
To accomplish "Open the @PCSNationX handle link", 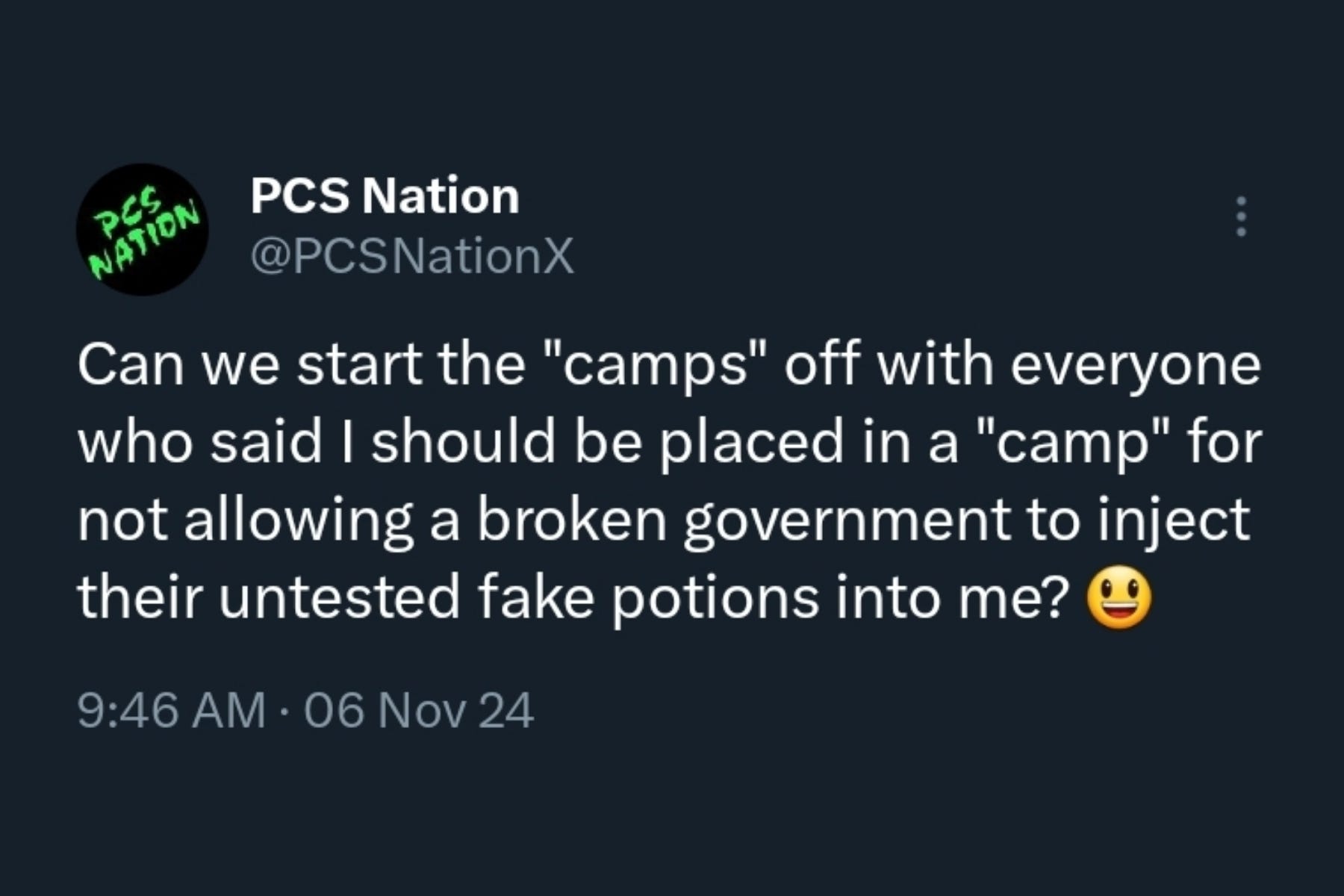I will pos(412,257).
